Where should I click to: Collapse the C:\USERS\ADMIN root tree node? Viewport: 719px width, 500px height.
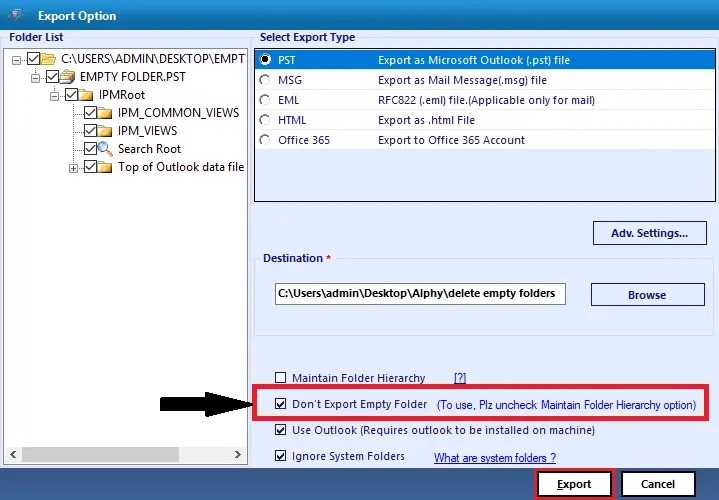[x=17, y=60]
